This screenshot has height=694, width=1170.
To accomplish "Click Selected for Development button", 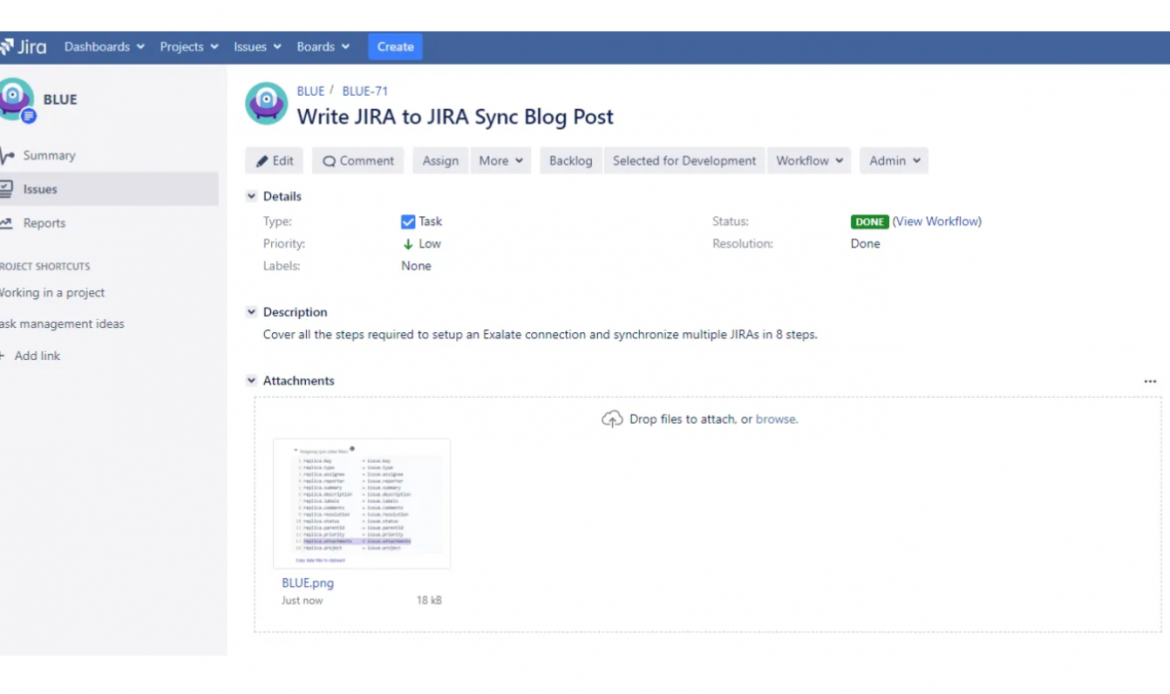I will coord(684,160).
